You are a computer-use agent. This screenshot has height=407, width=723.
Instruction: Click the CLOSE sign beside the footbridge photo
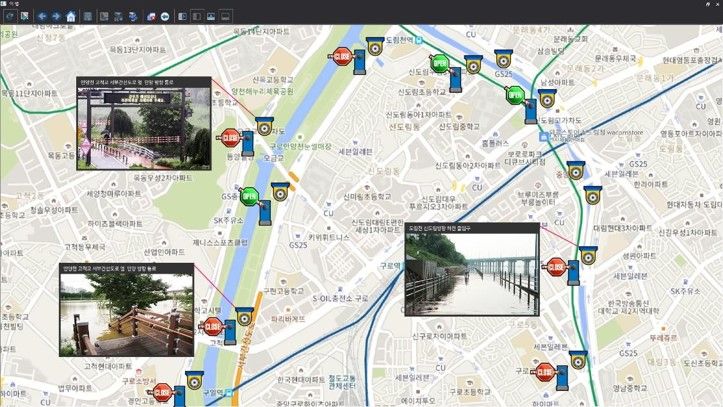click(230, 138)
